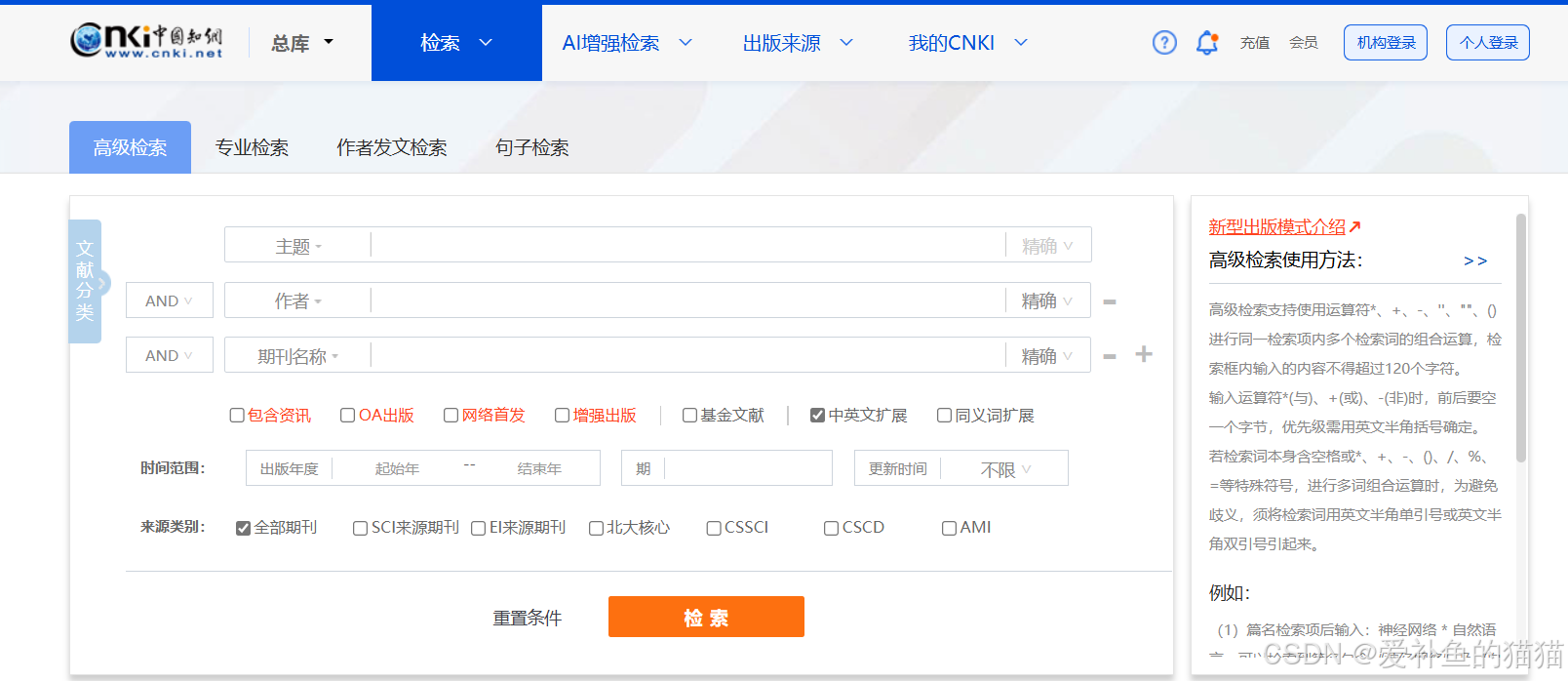Open the 充值 link
This screenshot has width=1568, height=681.
tap(1255, 43)
